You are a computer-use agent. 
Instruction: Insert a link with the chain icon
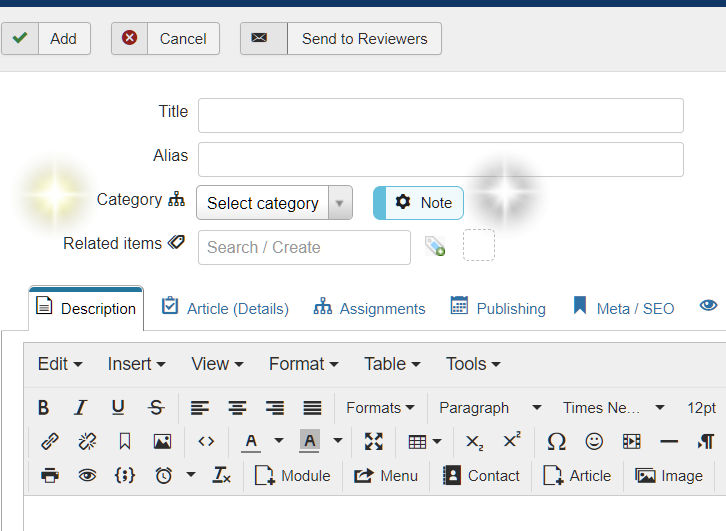[x=50, y=441]
